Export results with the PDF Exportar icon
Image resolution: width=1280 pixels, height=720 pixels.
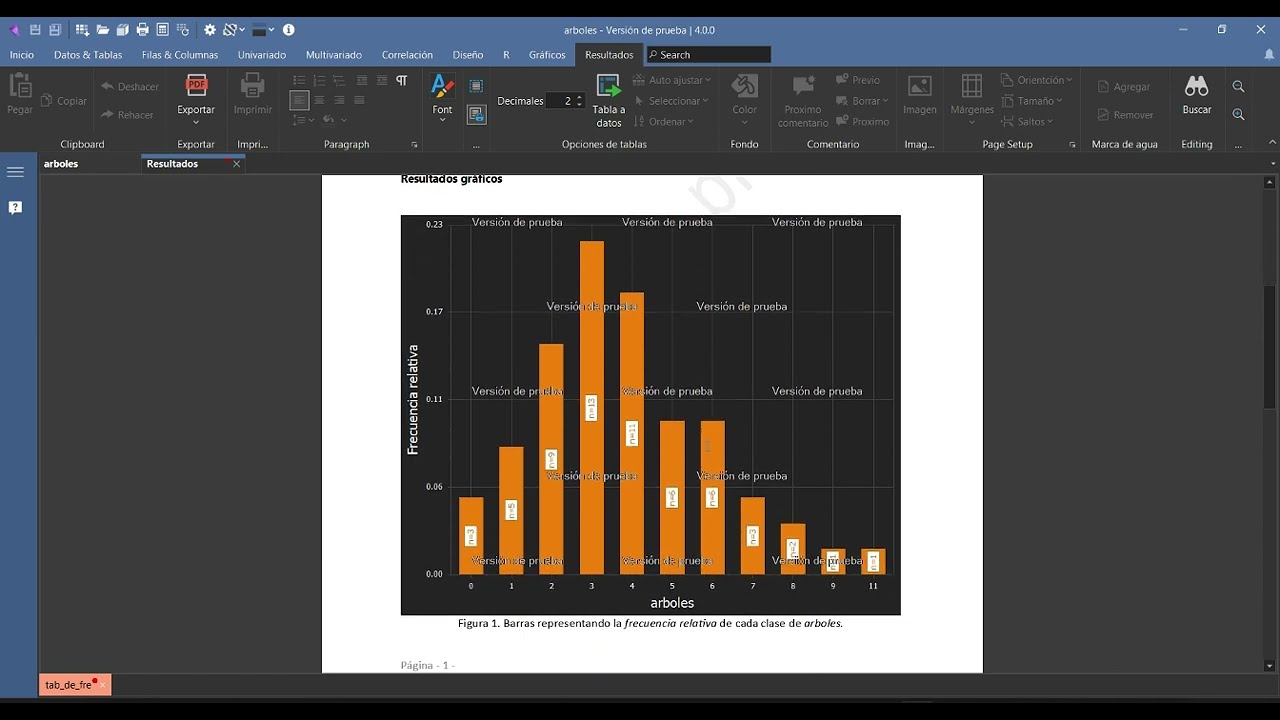pyautogui.click(x=196, y=86)
